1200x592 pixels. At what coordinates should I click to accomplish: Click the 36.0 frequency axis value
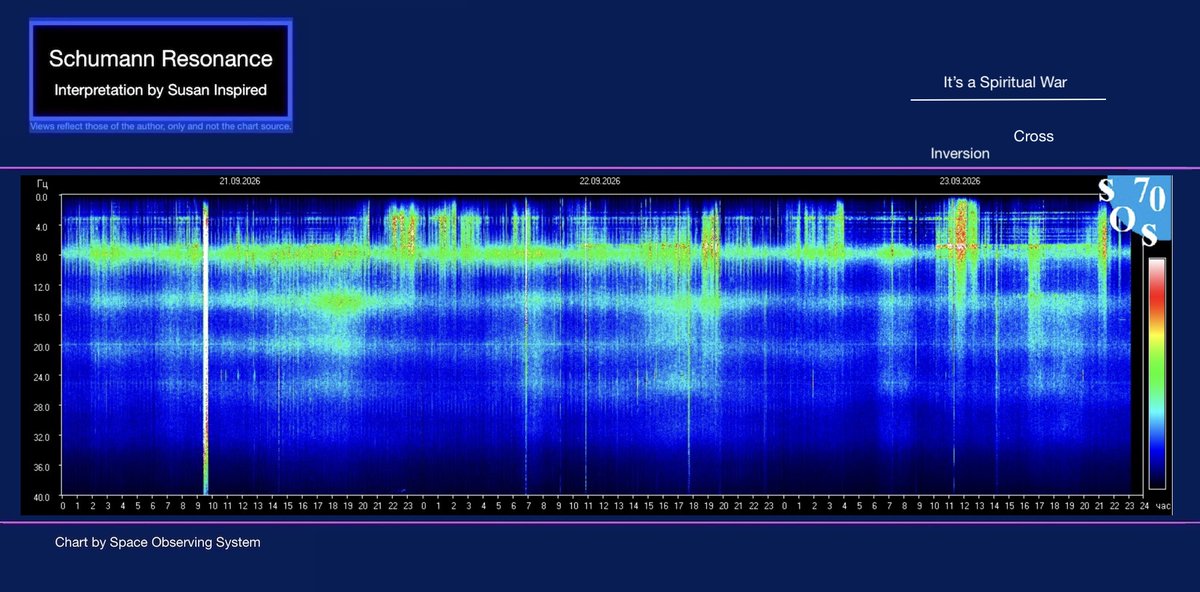(40, 467)
